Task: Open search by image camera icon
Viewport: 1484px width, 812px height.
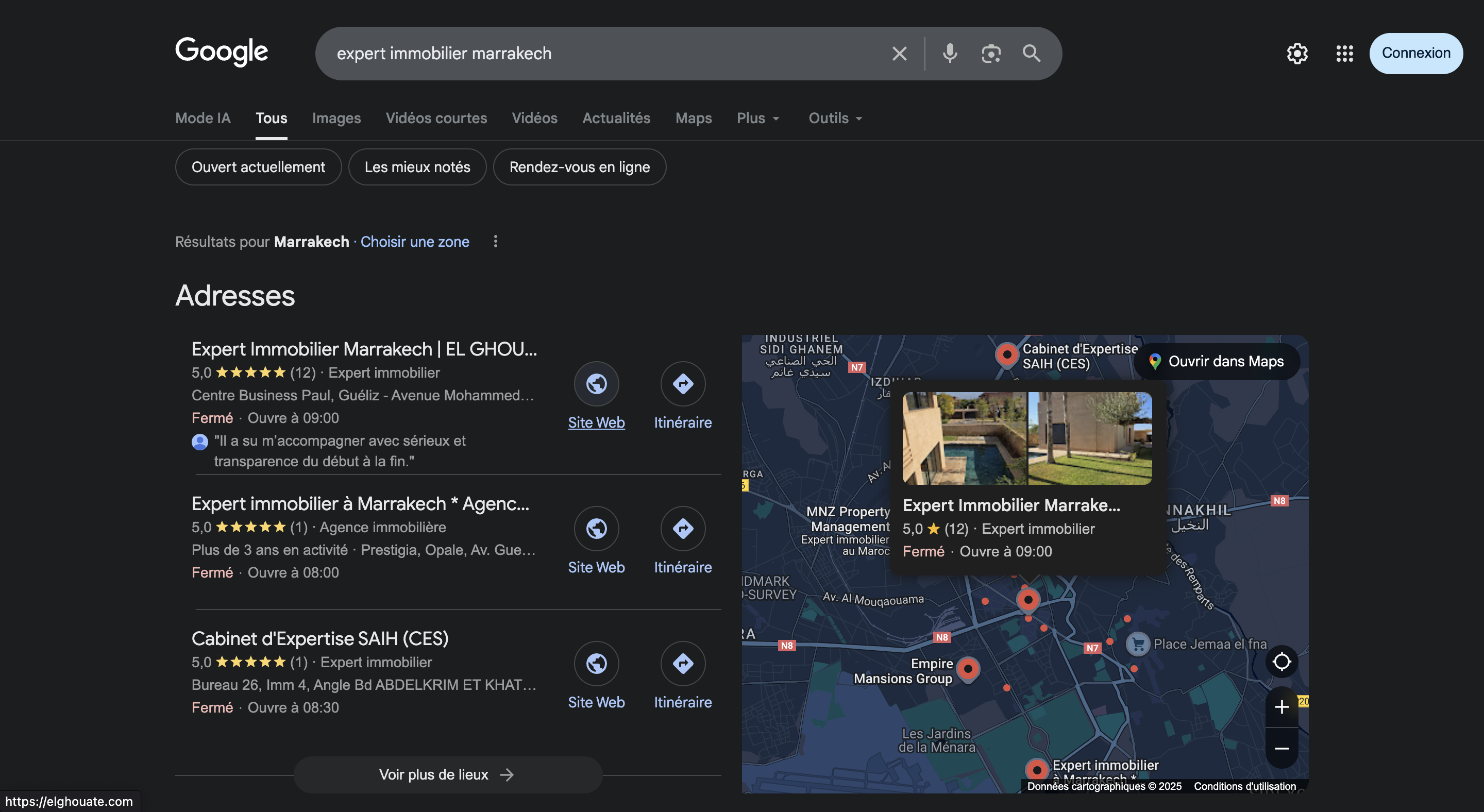Action: coord(991,54)
